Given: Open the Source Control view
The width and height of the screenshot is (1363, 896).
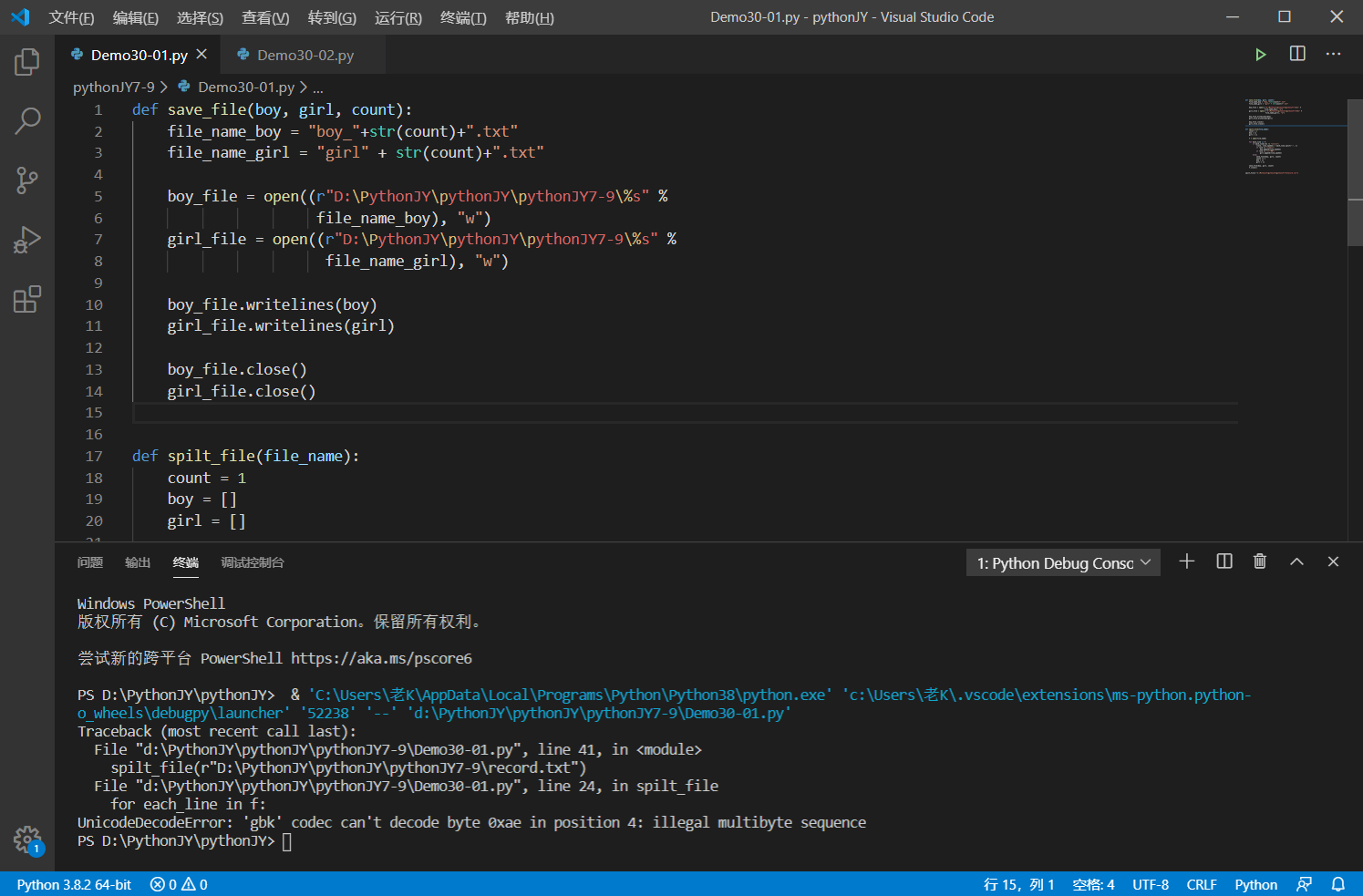Looking at the screenshot, I should pyautogui.click(x=27, y=180).
